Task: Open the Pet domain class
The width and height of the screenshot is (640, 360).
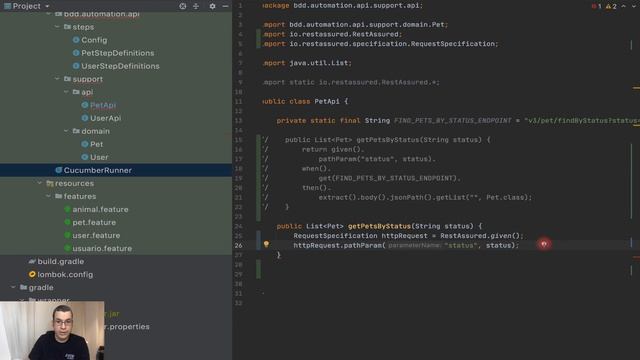Action: [x=96, y=144]
